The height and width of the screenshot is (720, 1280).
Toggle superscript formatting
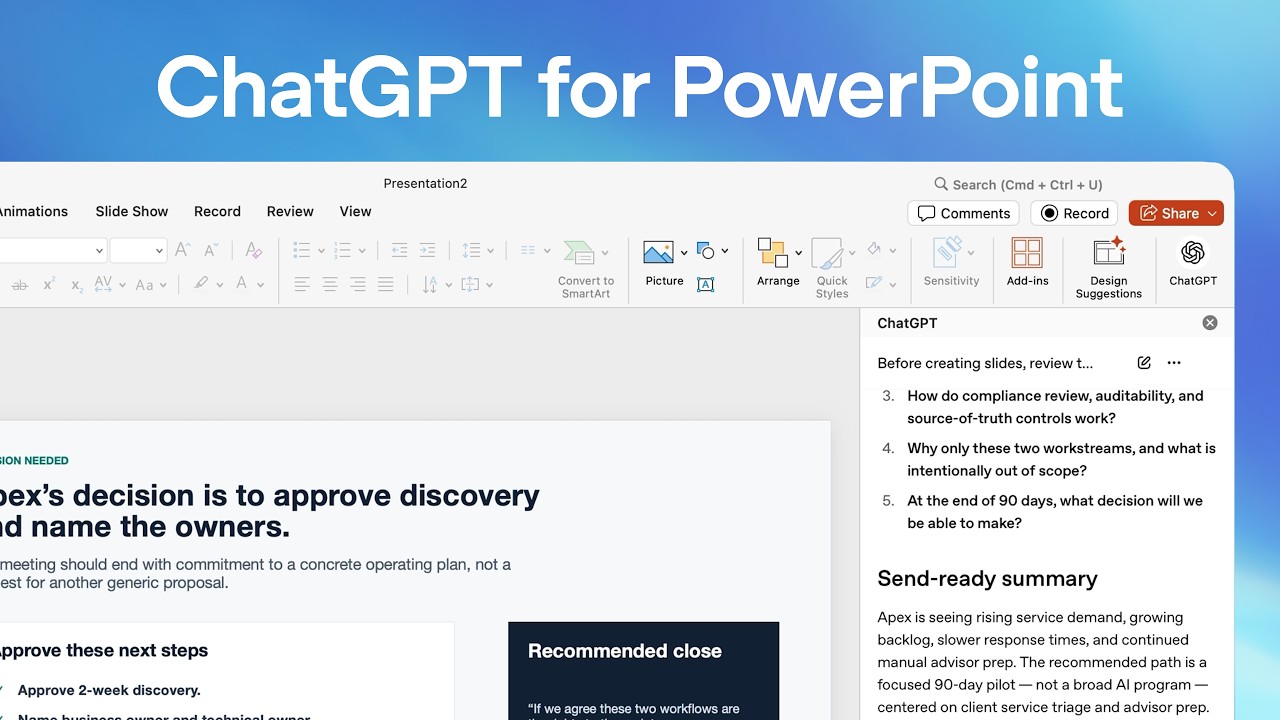[x=48, y=285]
